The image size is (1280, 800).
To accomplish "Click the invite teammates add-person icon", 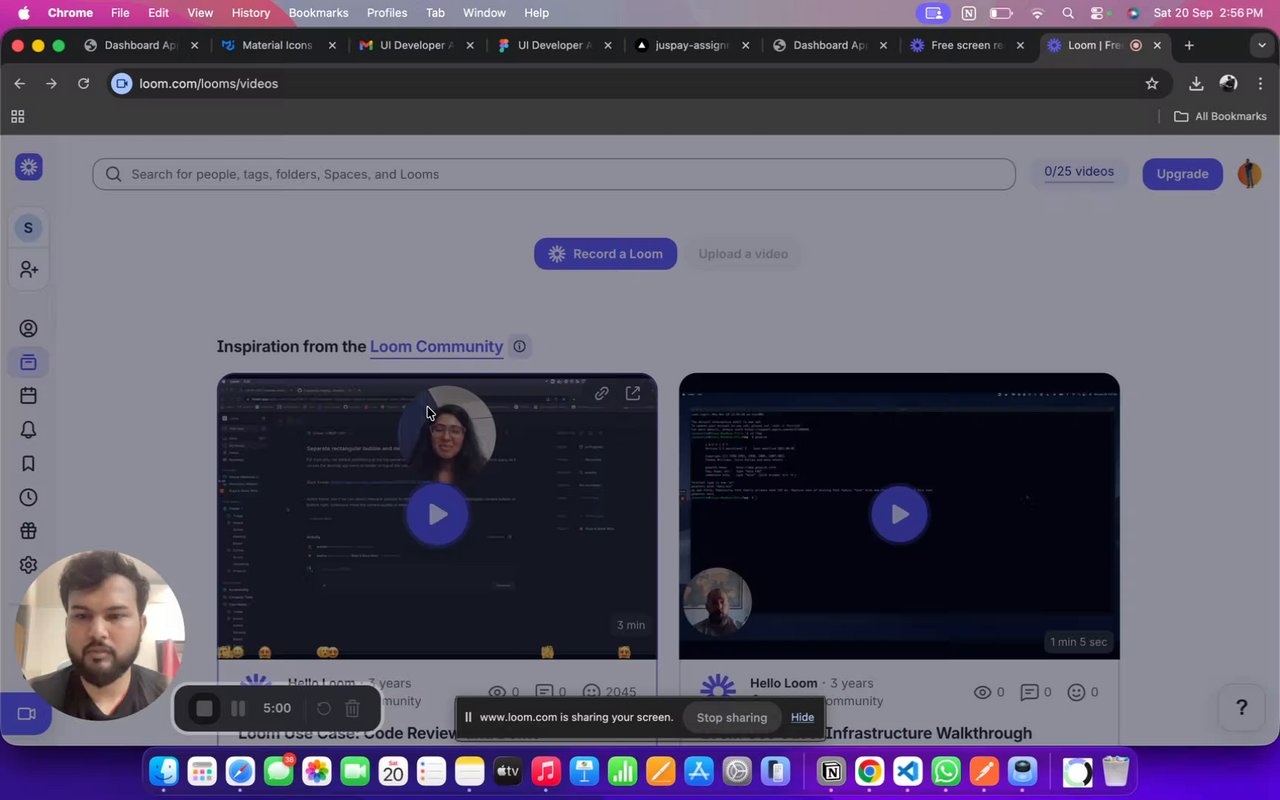I will (28, 270).
